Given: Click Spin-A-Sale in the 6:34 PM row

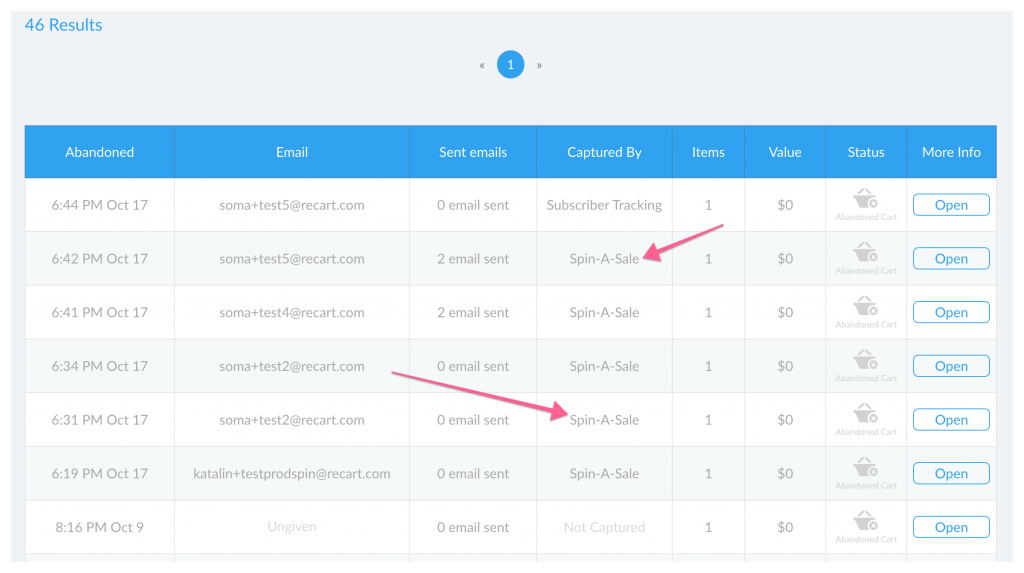Looking at the screenshot, I should (x=604, y=366).
